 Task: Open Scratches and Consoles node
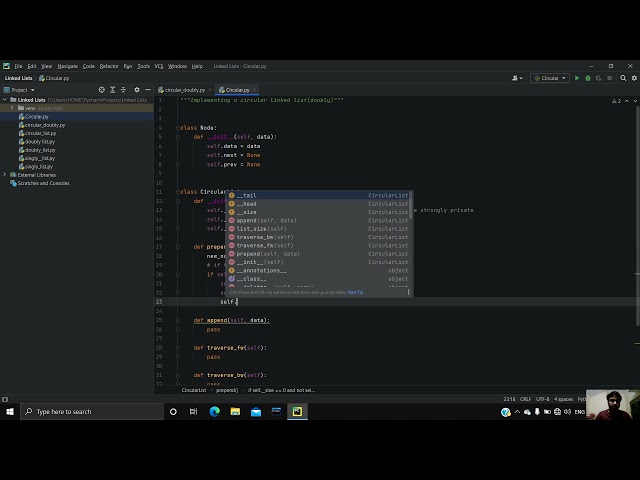click(x=43, y=183)
